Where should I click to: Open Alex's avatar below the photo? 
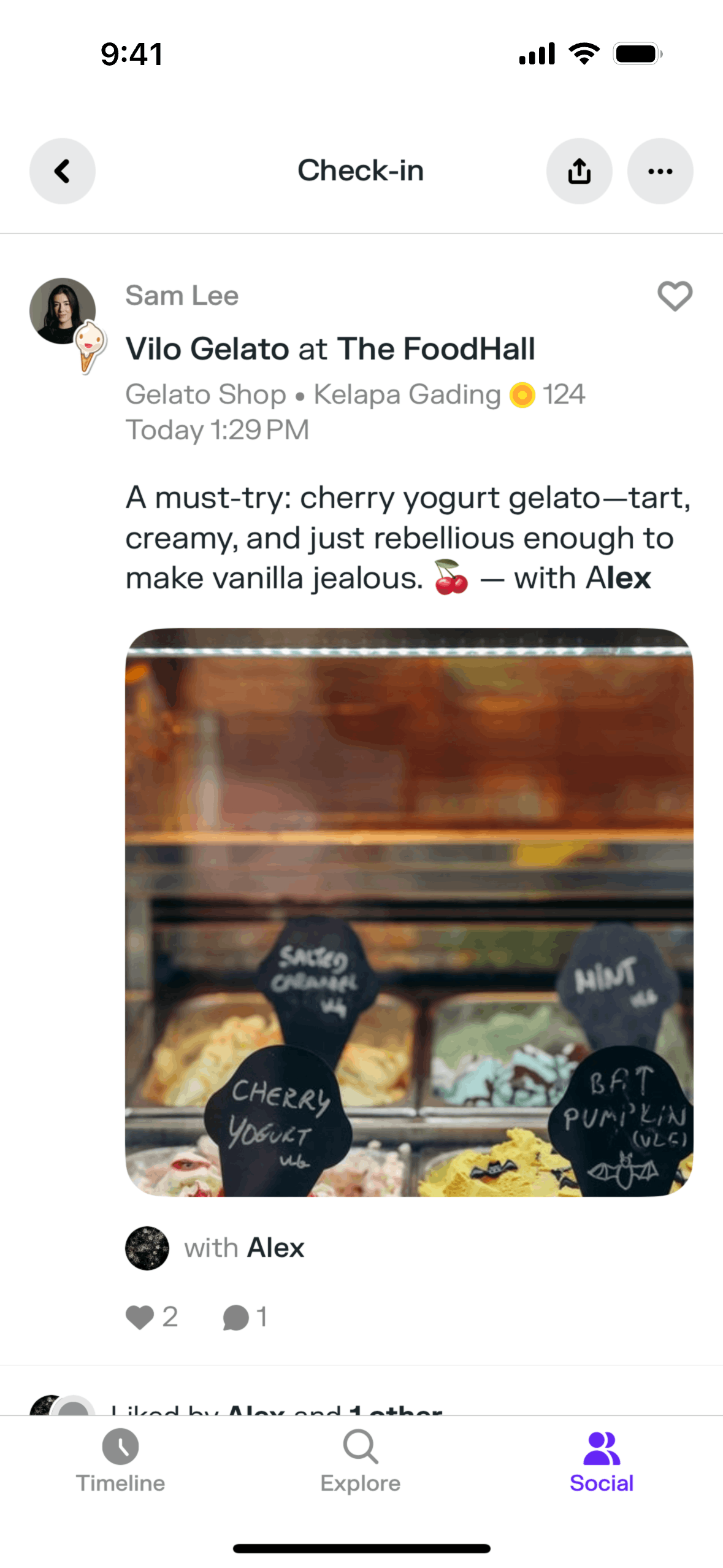click(147, 1248)
